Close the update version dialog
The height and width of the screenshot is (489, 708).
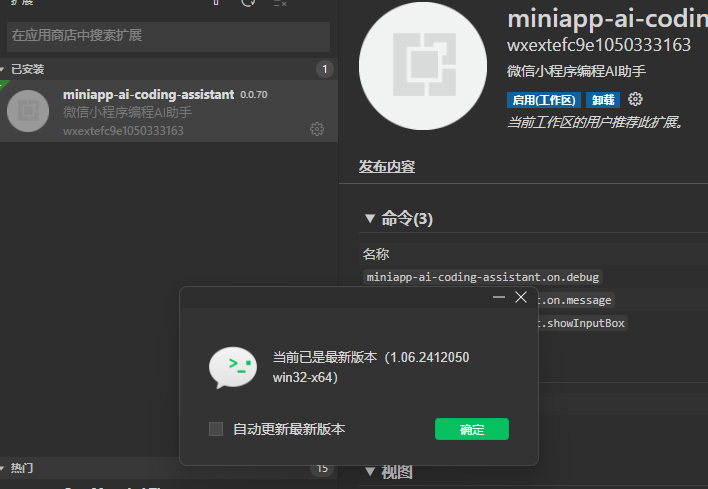pyautogui.click(x=521, y=297)
